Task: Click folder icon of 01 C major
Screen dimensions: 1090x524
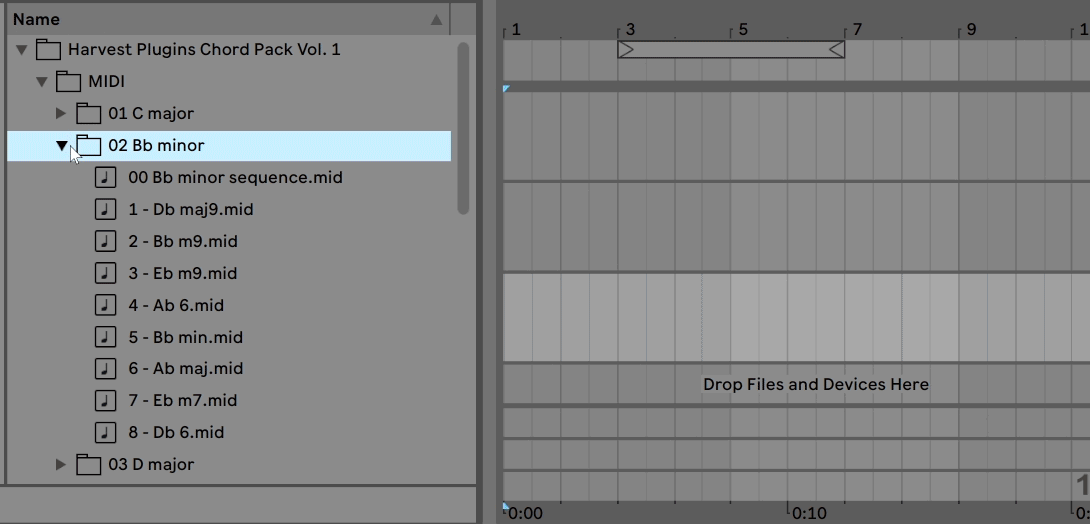Action: pos(89,113)
